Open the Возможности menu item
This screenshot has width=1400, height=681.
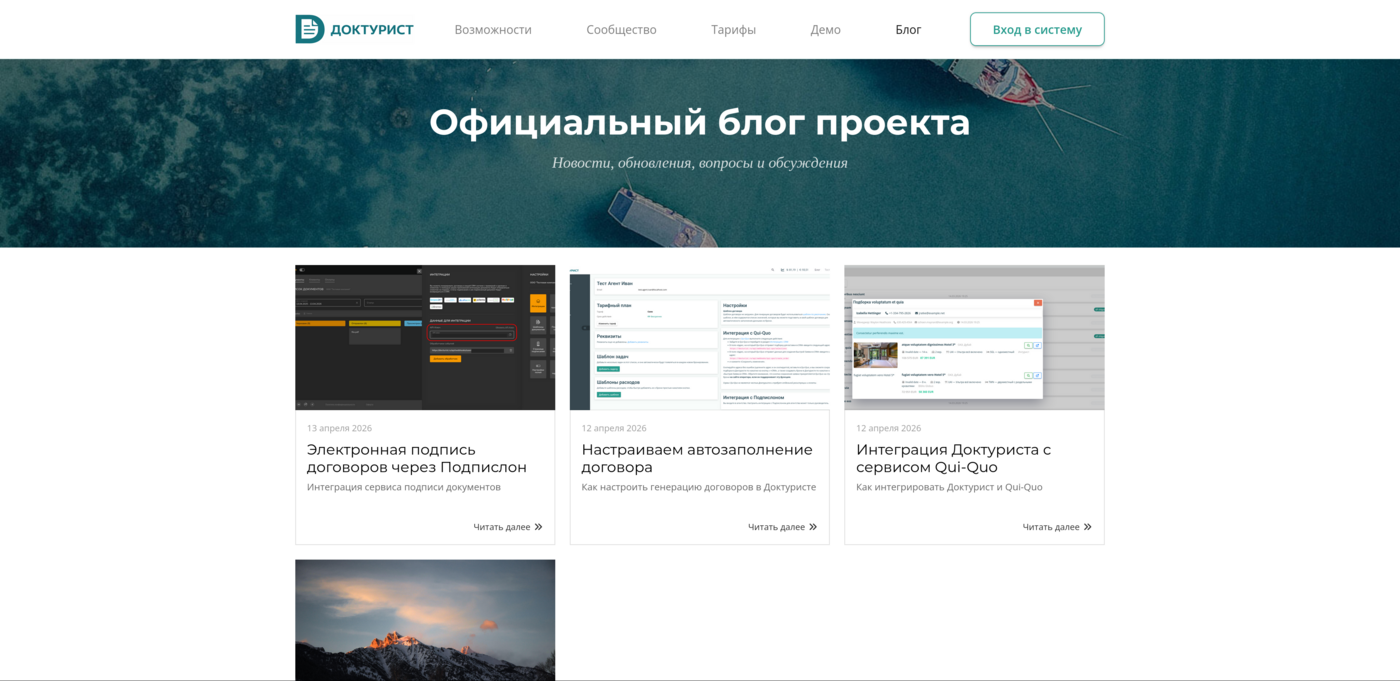point(493,30)
